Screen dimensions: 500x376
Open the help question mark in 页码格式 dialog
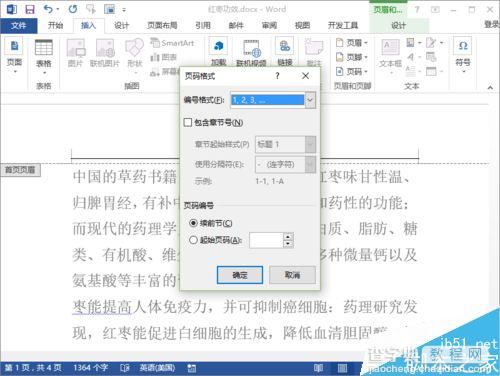[x=277, y=76]
